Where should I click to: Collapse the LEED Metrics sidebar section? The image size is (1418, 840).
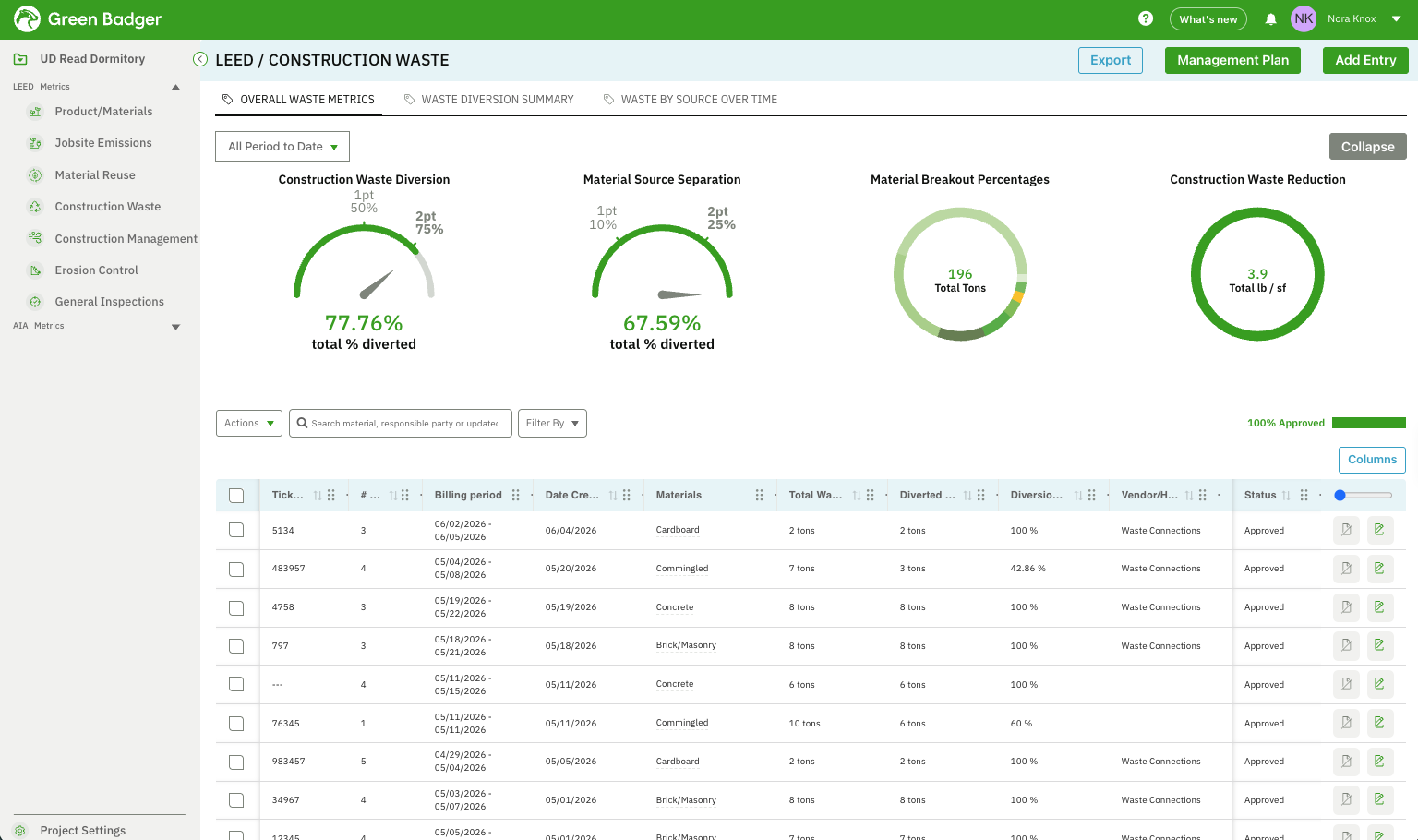tap(175, 88)
